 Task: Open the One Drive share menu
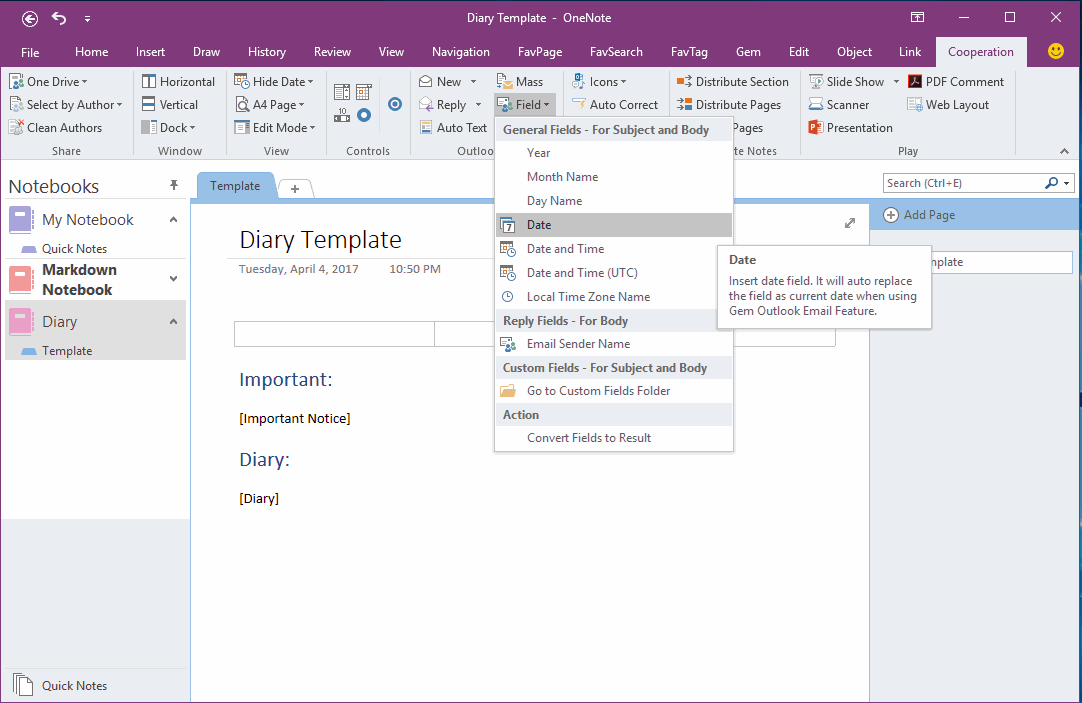point(48,81)
